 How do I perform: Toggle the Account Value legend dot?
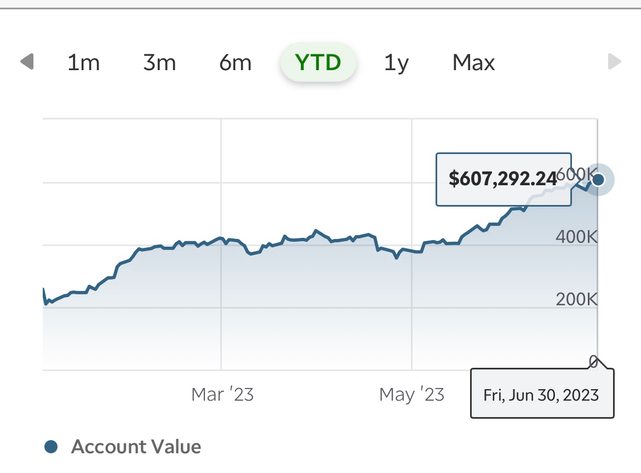[52, 447]
